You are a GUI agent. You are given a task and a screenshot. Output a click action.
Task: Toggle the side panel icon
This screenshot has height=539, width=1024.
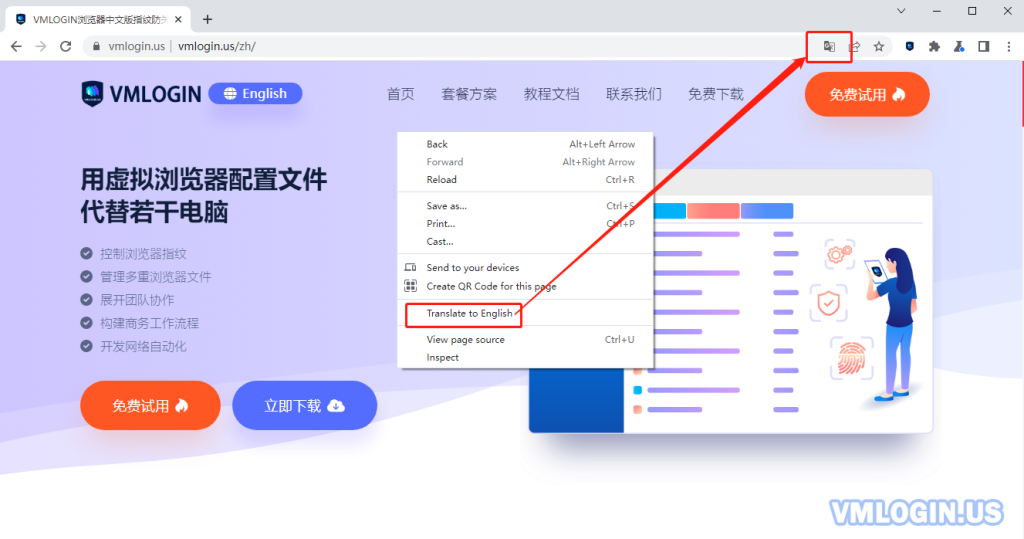tap(984, 46)
